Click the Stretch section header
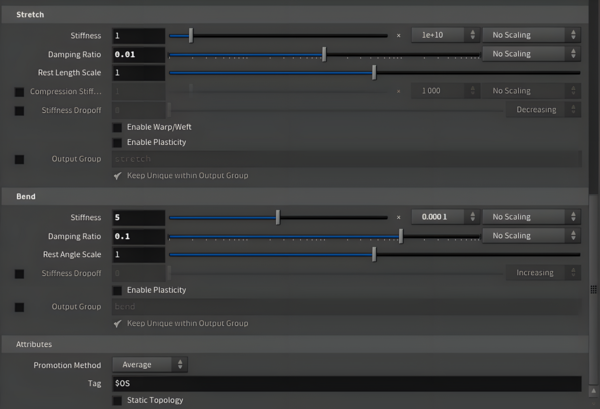Image resolution: width=600 pixels, height=409 pixels. pyautogui.click(x=295, y=15)
